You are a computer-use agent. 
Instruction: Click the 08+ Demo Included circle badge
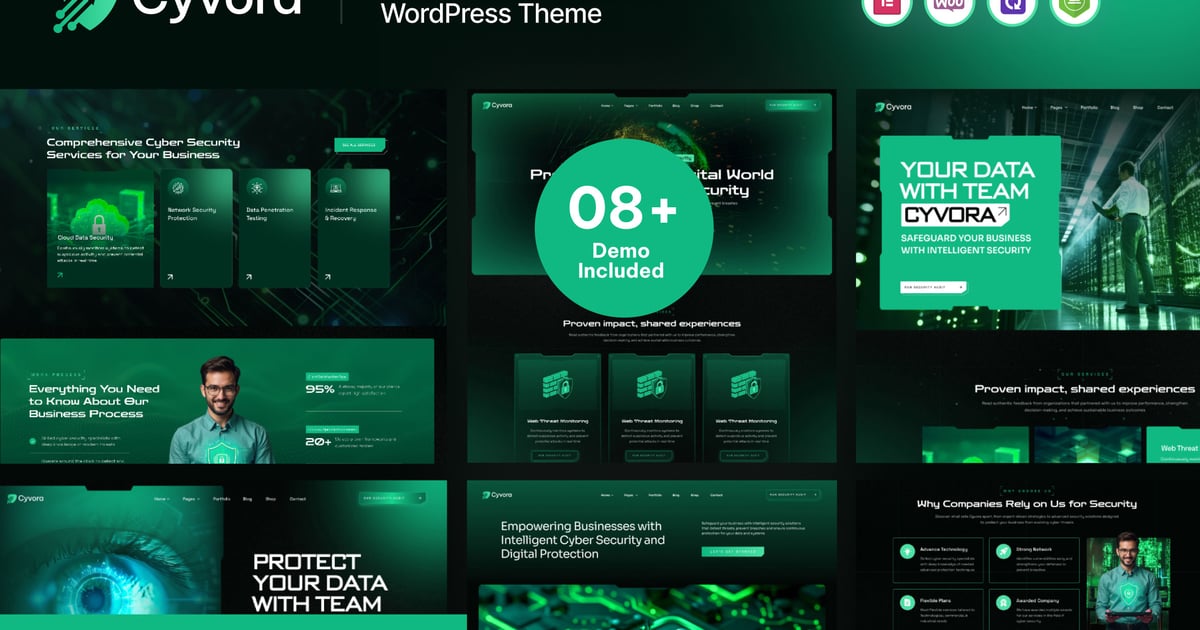(624, 228)
